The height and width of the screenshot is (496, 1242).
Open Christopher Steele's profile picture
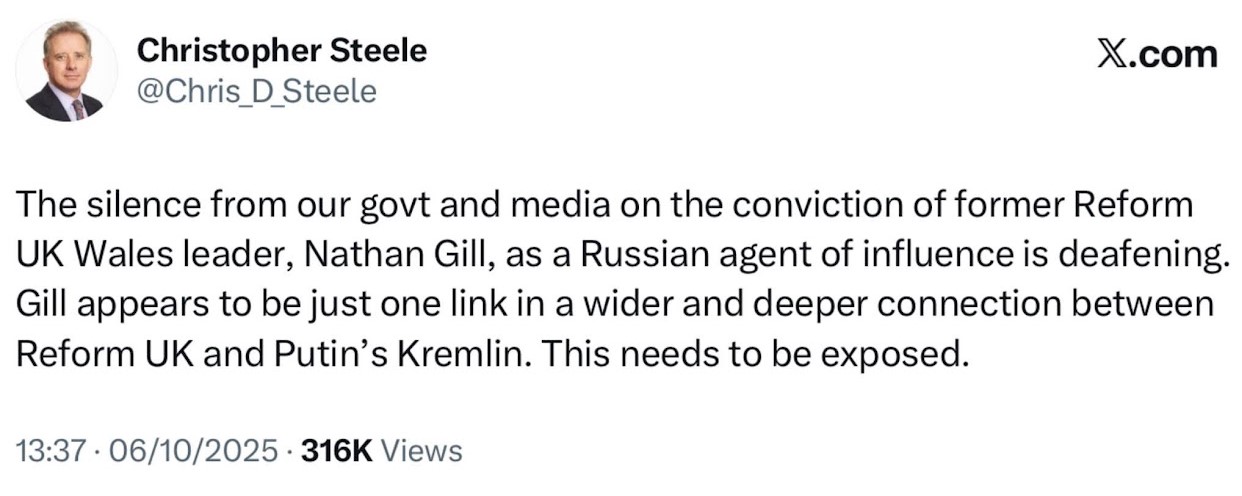66,71
